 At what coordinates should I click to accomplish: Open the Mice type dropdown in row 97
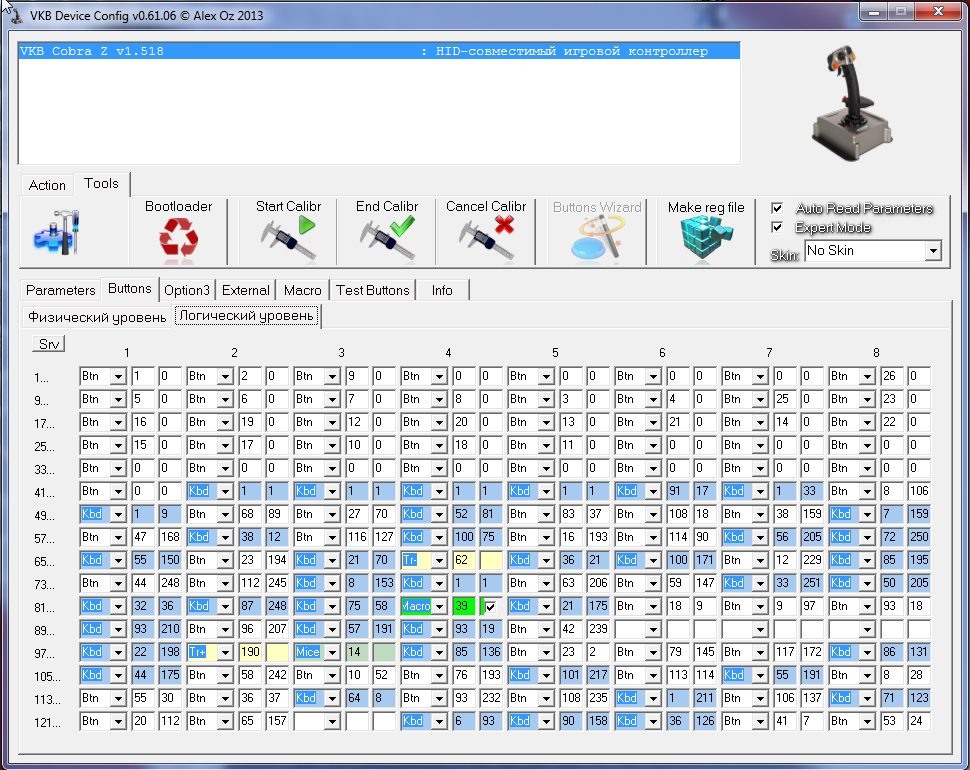pyautogui.click(x=331, y=652)
